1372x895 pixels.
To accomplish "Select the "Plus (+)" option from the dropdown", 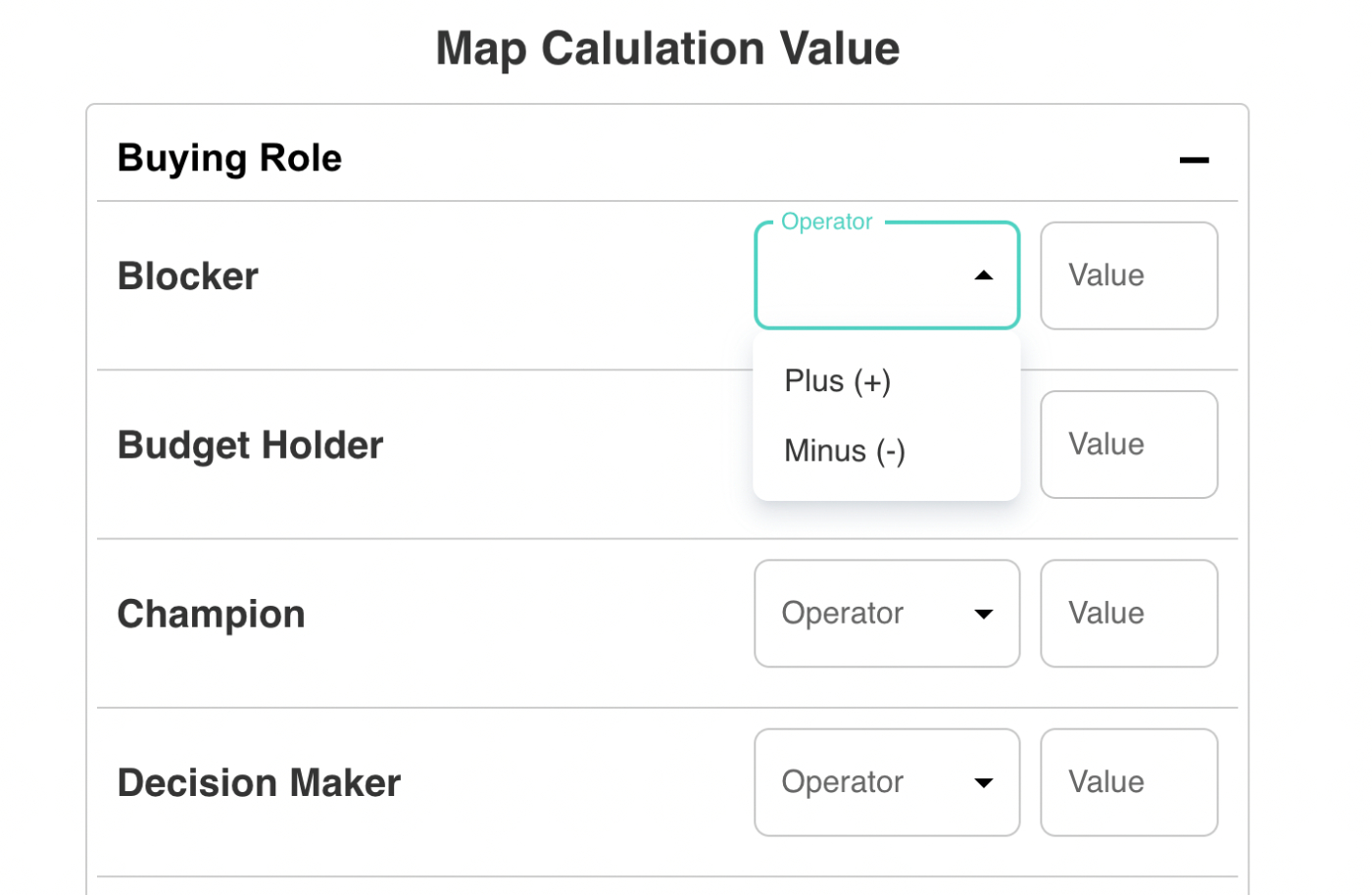I will tap(837, 381).
